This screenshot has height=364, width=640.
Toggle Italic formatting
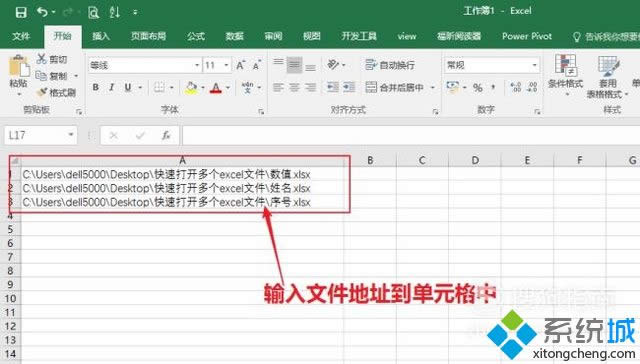[111, 87]
